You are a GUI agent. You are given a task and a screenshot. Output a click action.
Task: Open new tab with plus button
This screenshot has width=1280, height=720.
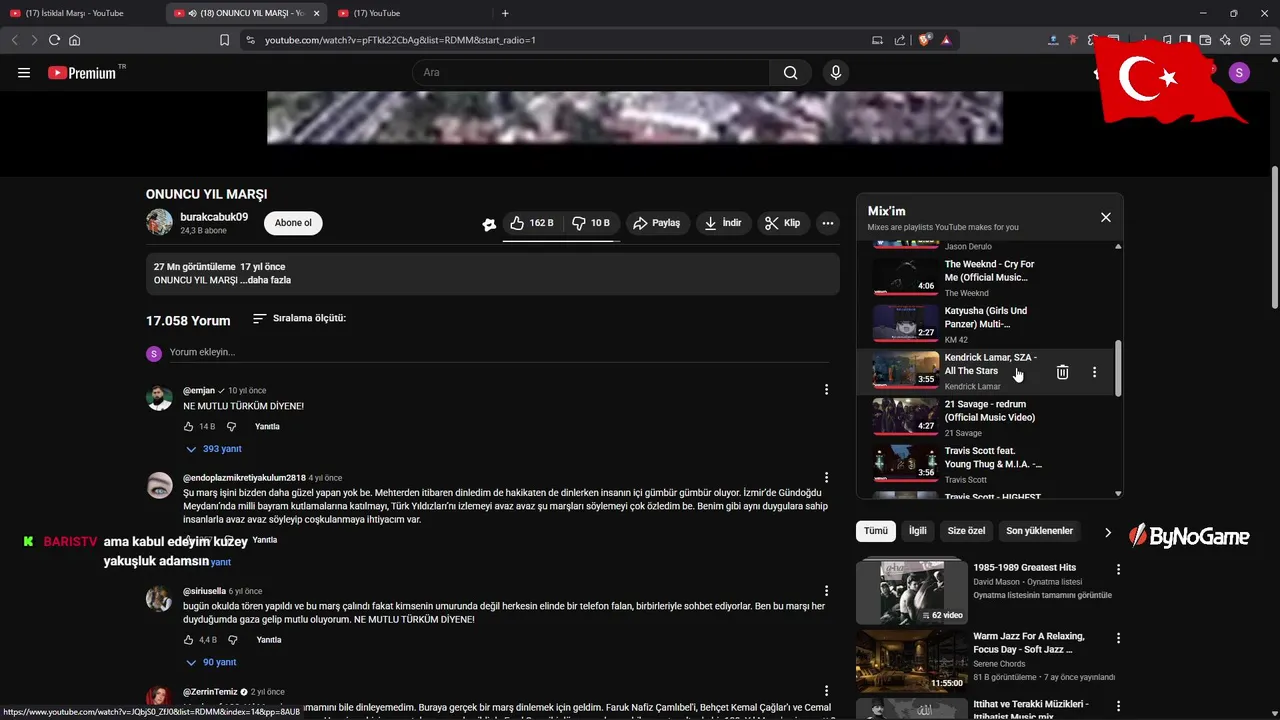505,13
